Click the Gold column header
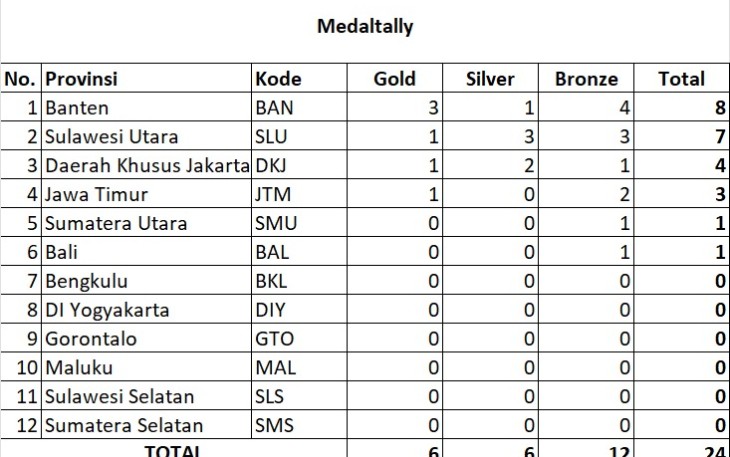This screenshot has width=730, height=457. [x=394, y=79]
